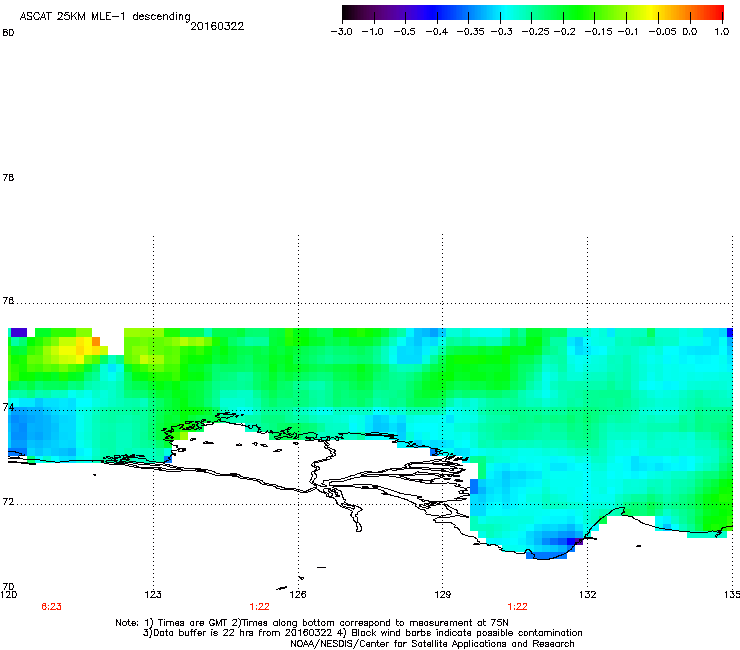This screenshot has height=650, width=740.
Task: Click the longitude label '129' on bottom axis
Action: pyautogui.click(x=443, y=594)
